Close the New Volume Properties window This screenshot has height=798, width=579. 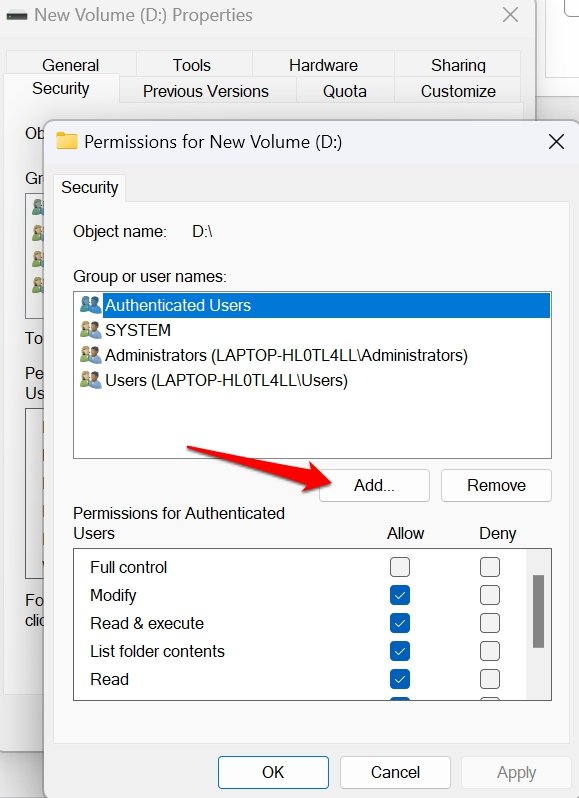point(510,15)
